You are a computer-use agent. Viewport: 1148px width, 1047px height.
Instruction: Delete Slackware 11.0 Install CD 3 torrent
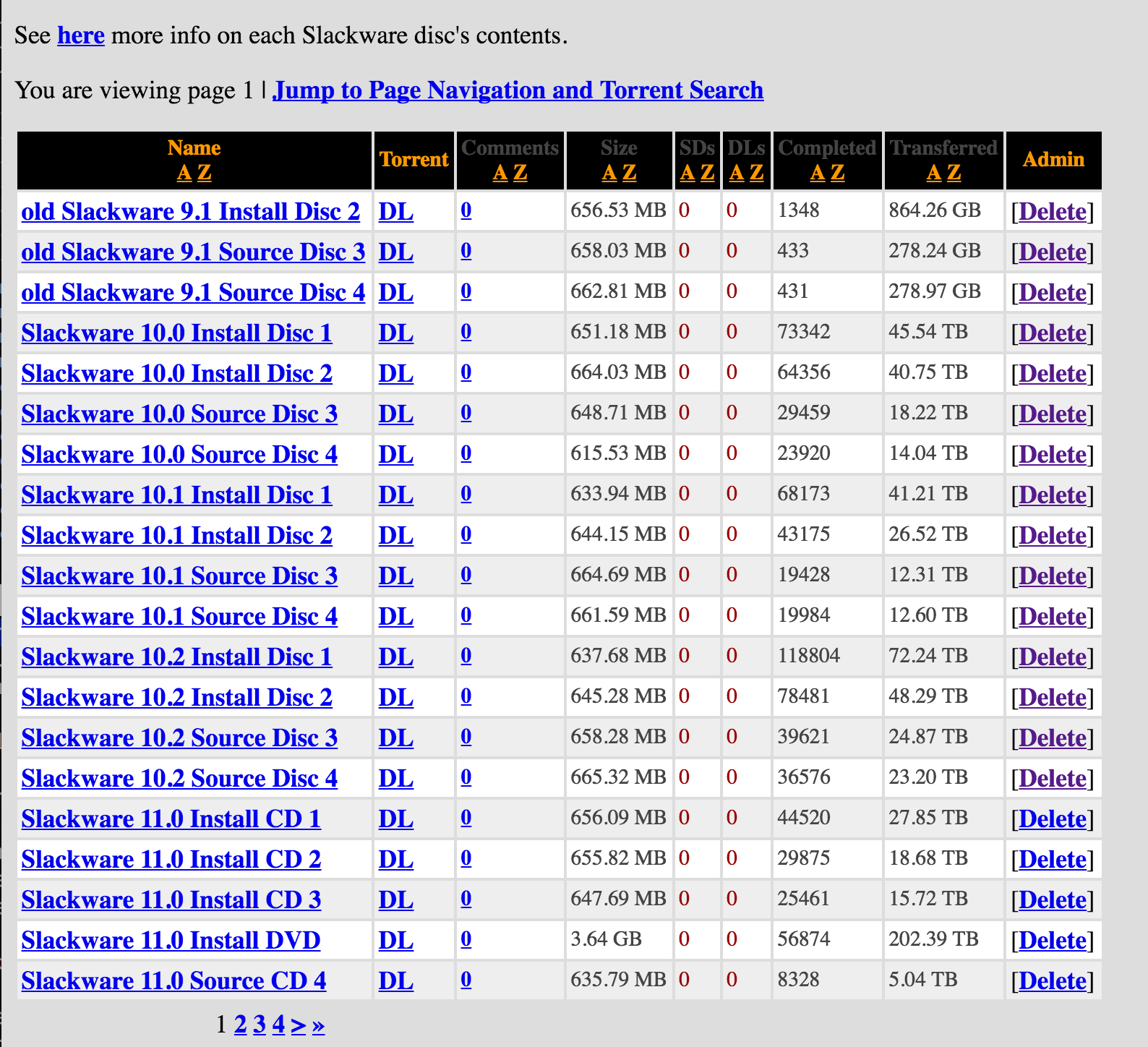coord(1053,899)
